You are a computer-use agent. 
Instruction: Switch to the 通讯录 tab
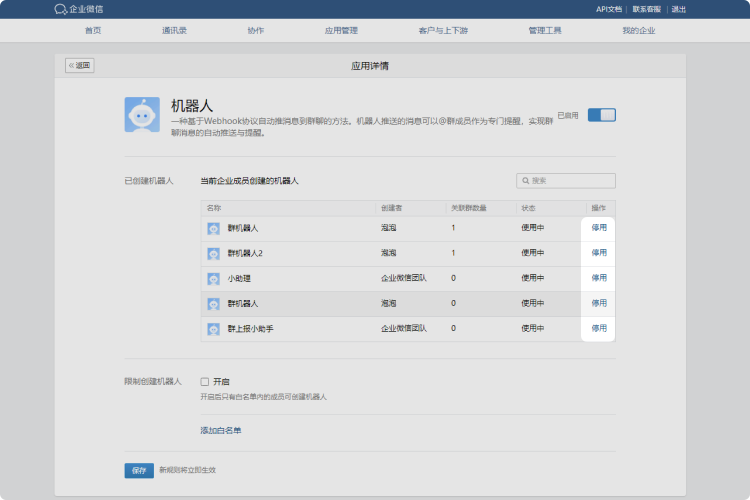pyautogui.click(x=174, y=31)
